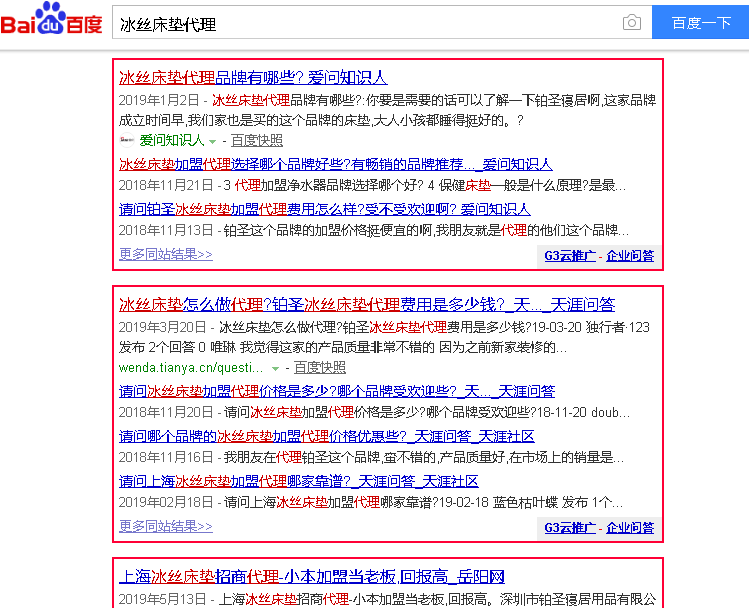Open 百度快照 for the 爱问知识人 result
The image size is (749, 608).
[x=257, y=140]
